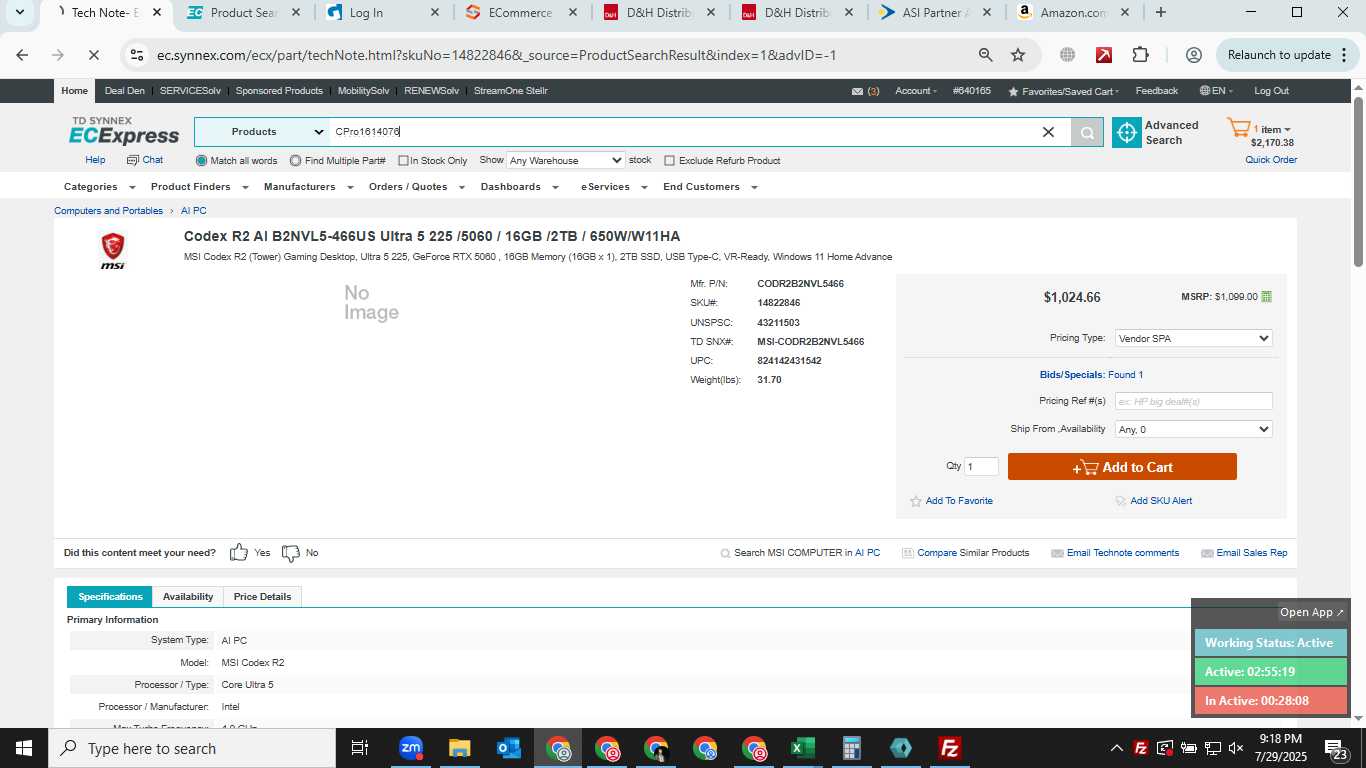Open Sponsored Products top menu
Screen dimensions: 1366x768
point(279,91)
